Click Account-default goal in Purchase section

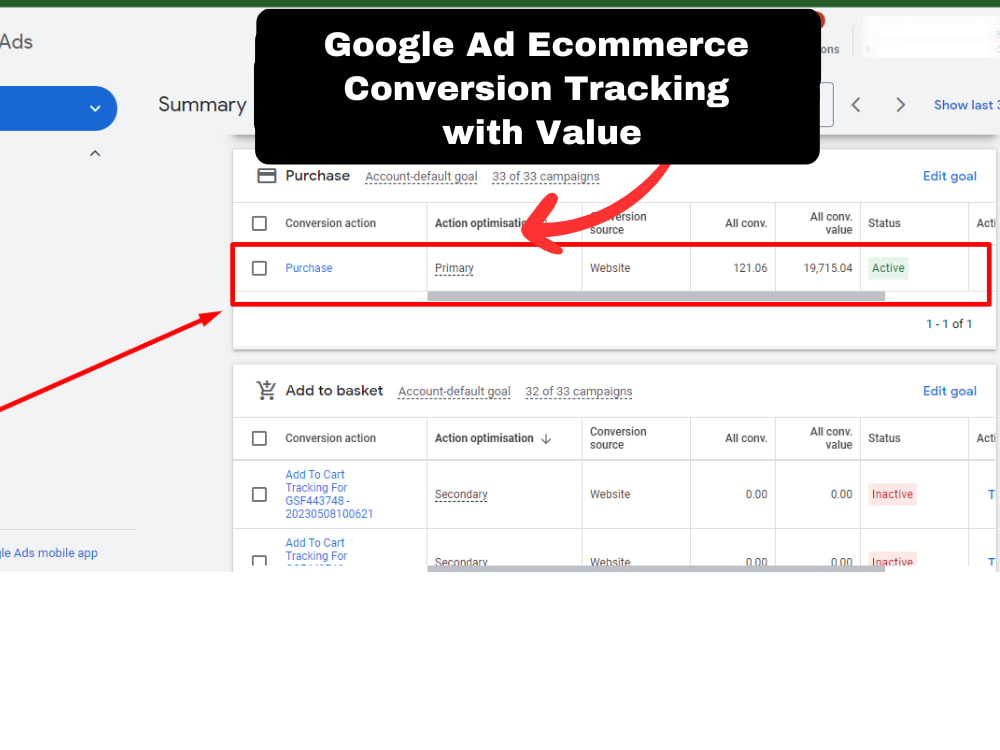(421, 177)
